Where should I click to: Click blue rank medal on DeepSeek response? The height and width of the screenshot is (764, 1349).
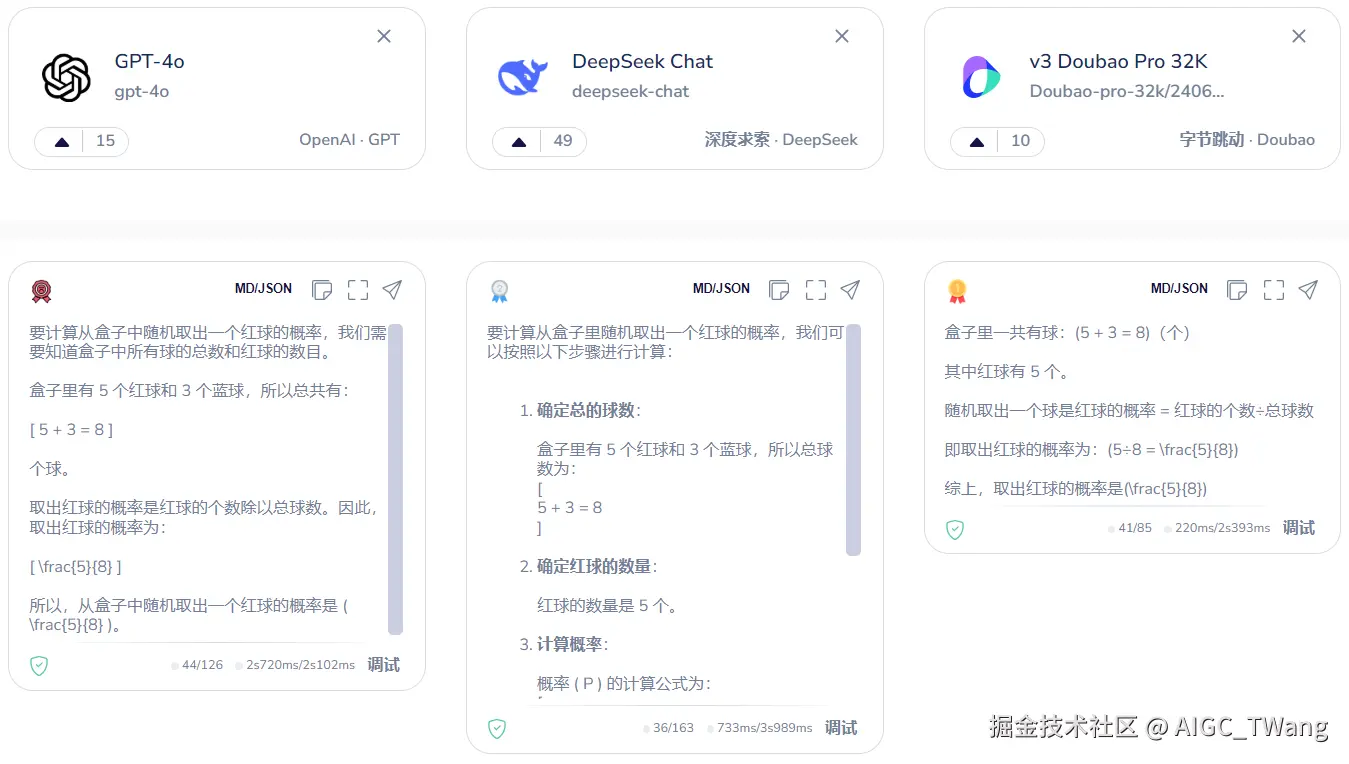pyautogui.click(x=499, y=291)
